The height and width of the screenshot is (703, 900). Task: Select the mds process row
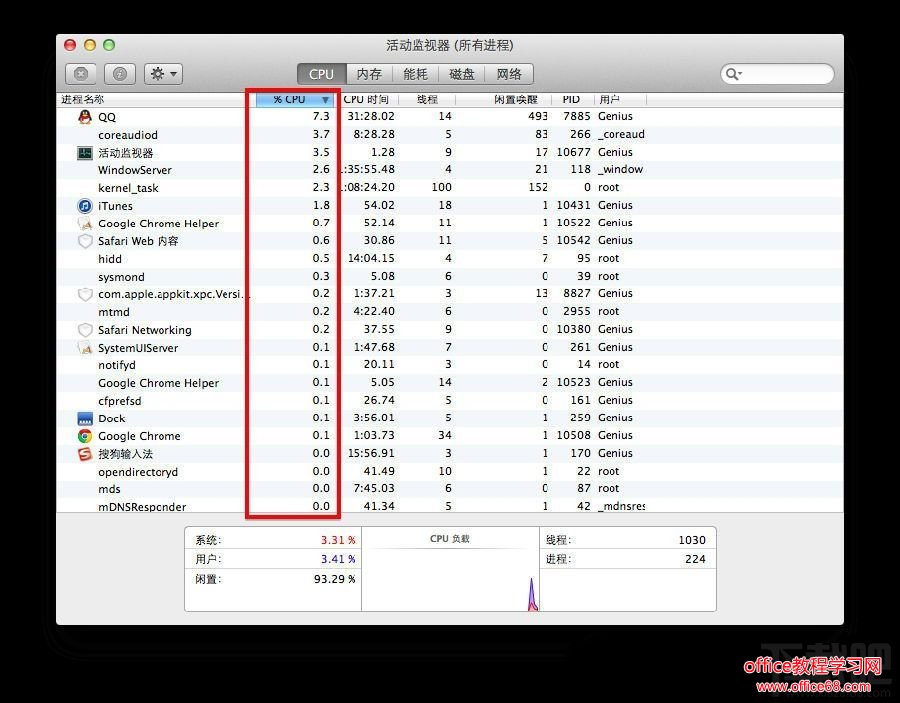449,488
